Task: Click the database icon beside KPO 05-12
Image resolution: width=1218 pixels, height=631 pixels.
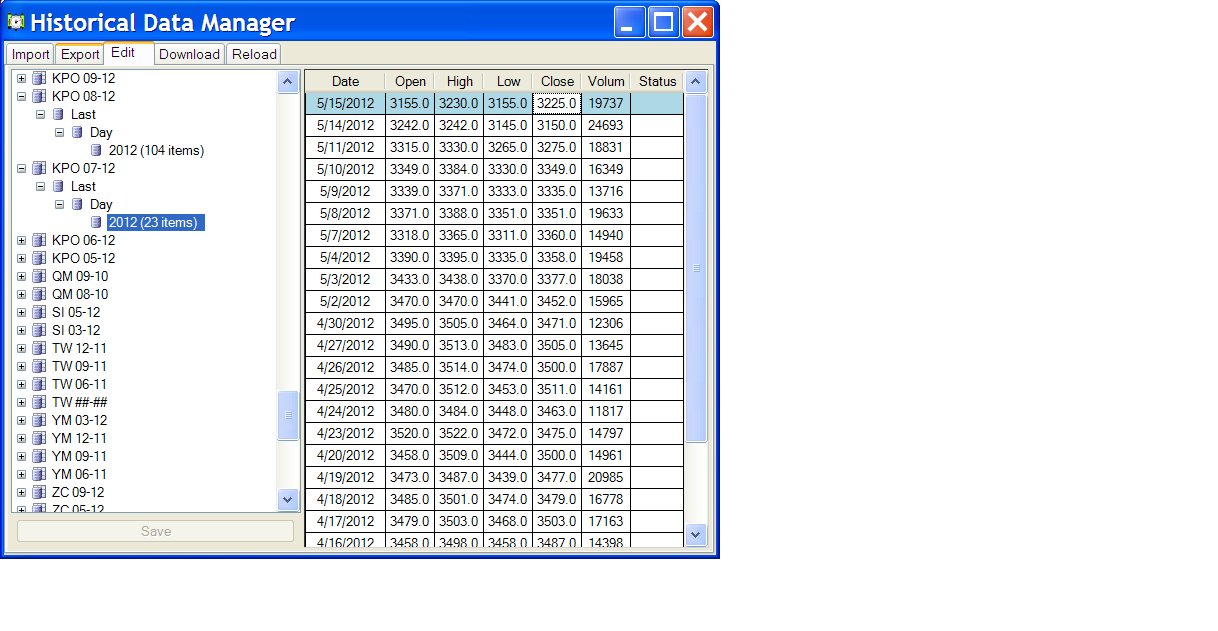Action: tap(39, 258)
